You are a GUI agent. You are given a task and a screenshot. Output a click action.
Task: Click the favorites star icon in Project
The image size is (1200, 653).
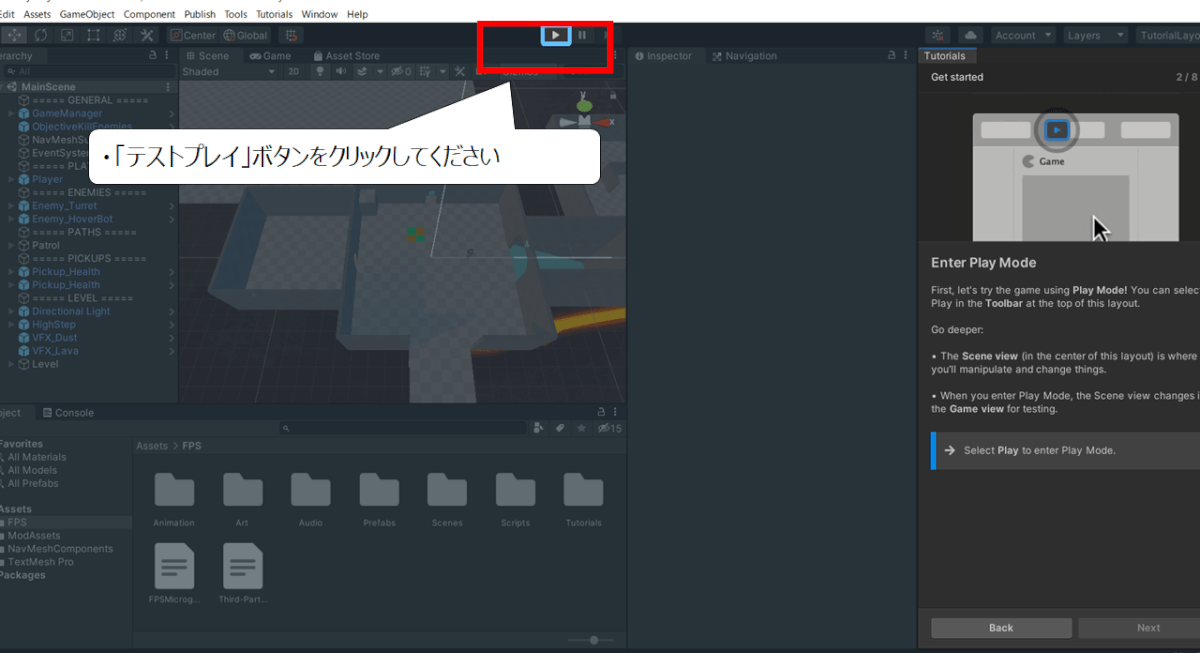coord(581,428)
